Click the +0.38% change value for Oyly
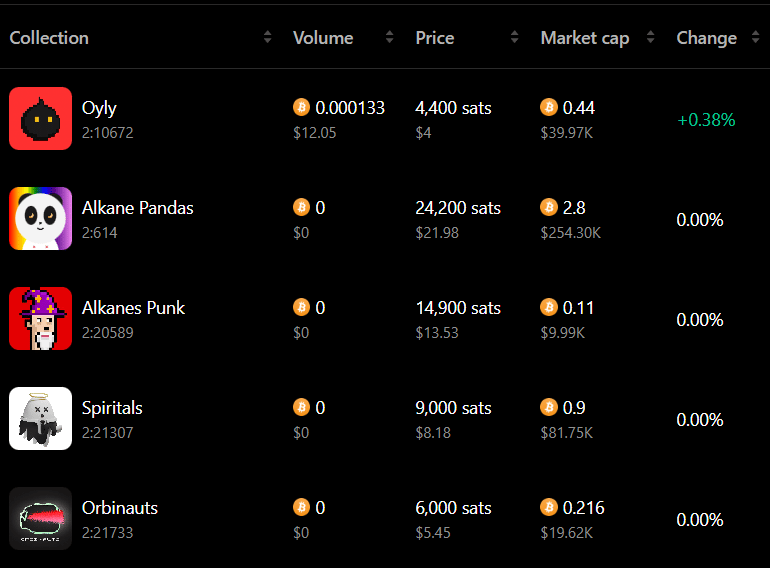The width and height of the screenshot is (770, 568). coord(706,120)
